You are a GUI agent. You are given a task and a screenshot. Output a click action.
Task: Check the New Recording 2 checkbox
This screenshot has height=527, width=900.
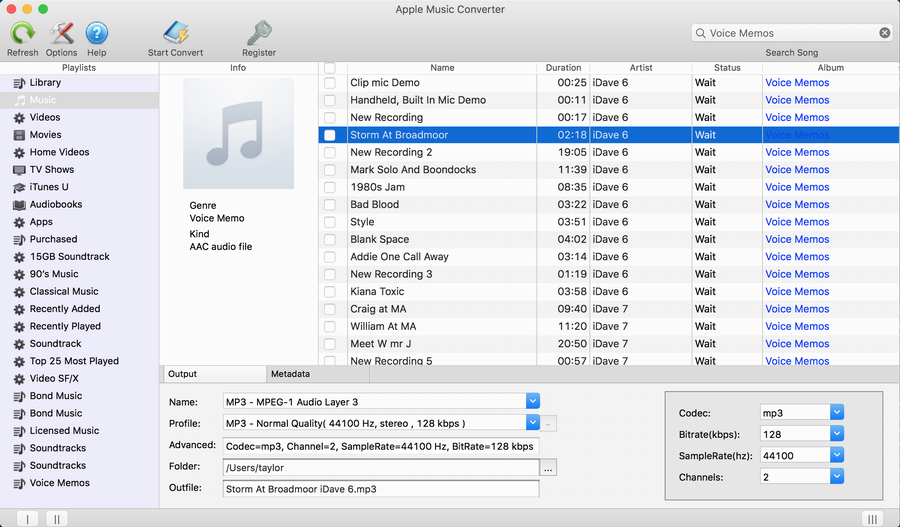(x=329, y=153)
